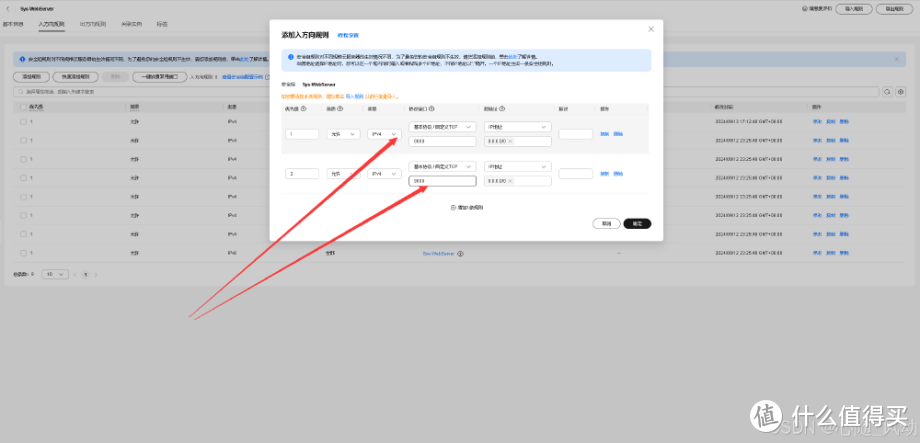Screen dimensions: 920x443
Task: Click help icon beside 策略 column header
Action: [340, 109]
